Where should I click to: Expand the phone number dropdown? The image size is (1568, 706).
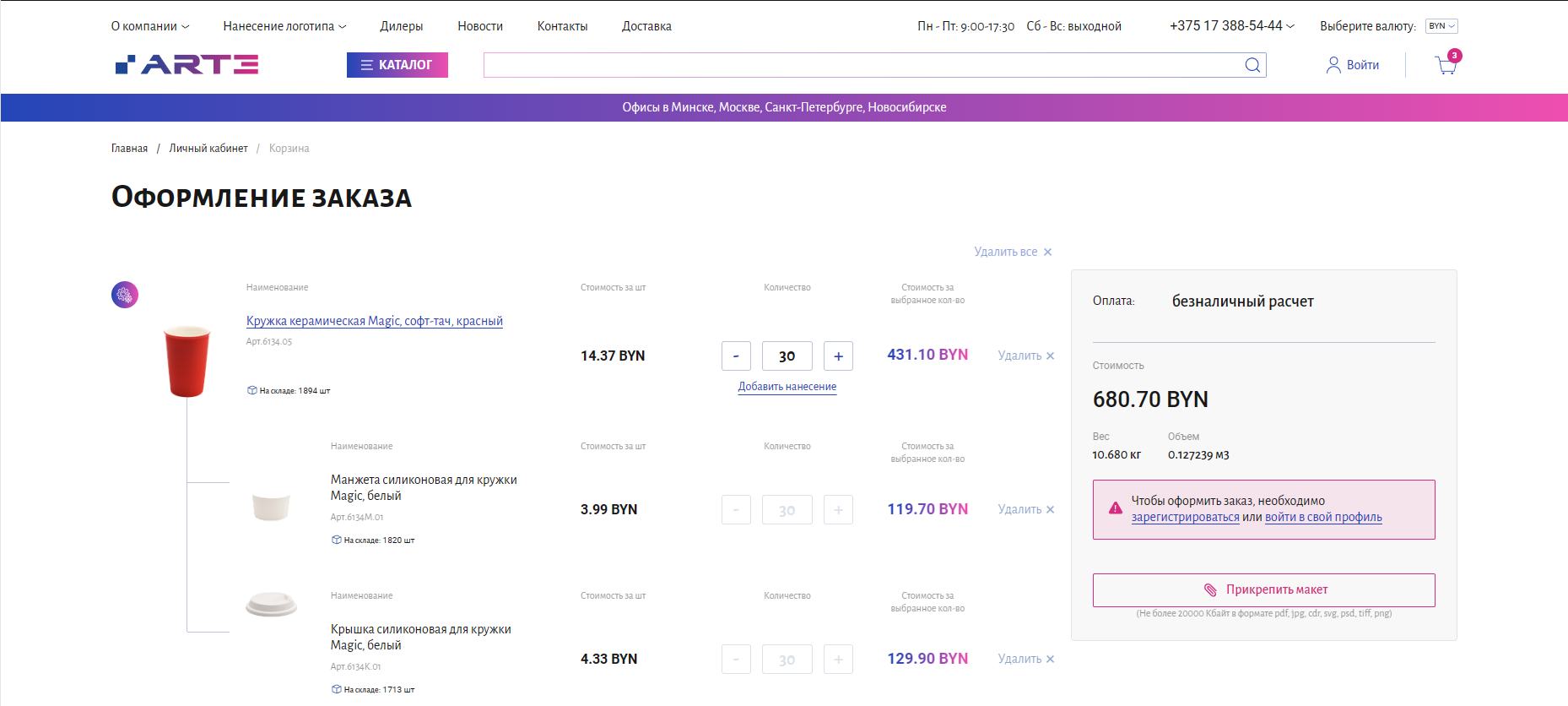click(x=1231, y=26)
